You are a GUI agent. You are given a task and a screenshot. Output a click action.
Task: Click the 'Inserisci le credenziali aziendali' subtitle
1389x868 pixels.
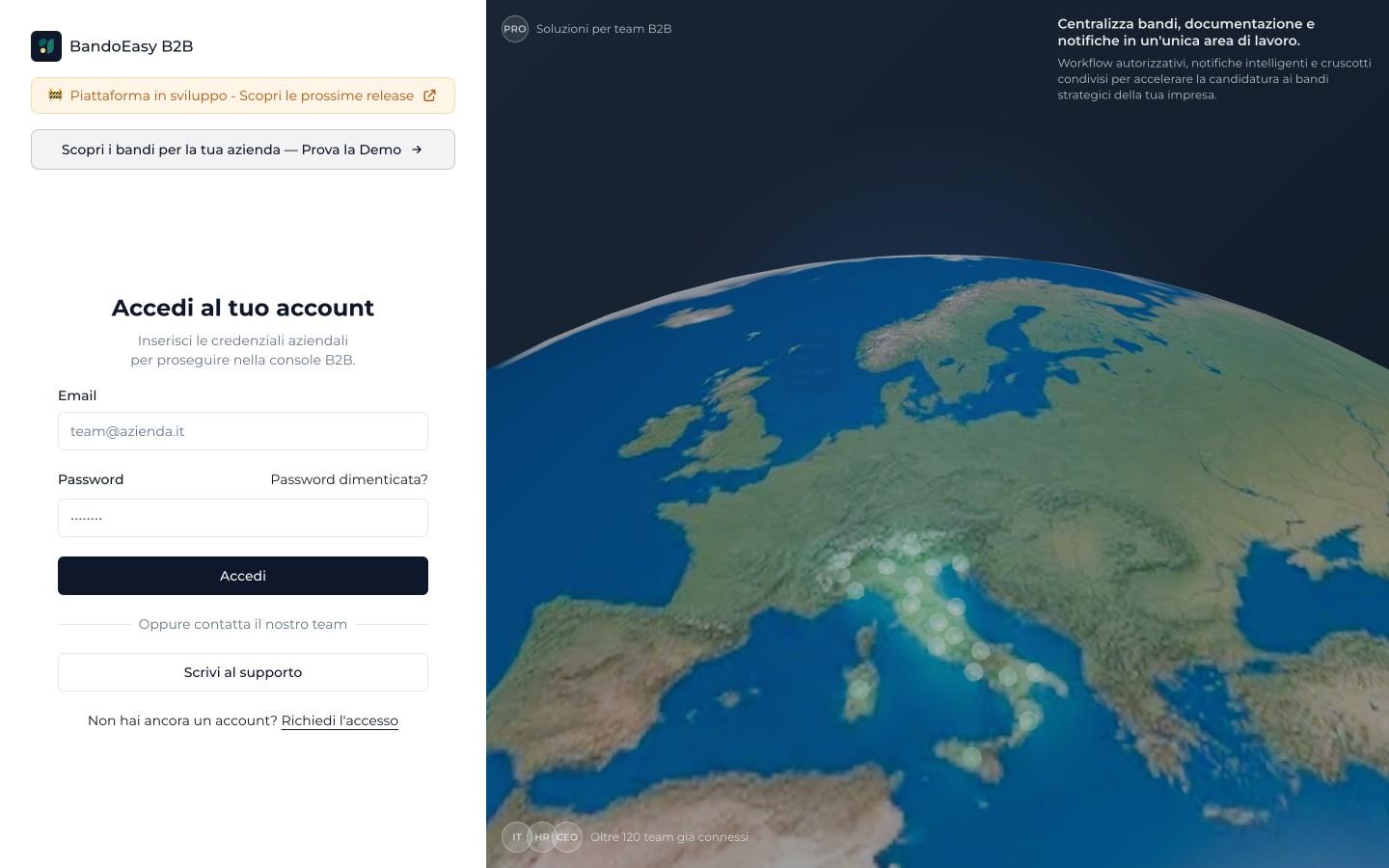243,350
